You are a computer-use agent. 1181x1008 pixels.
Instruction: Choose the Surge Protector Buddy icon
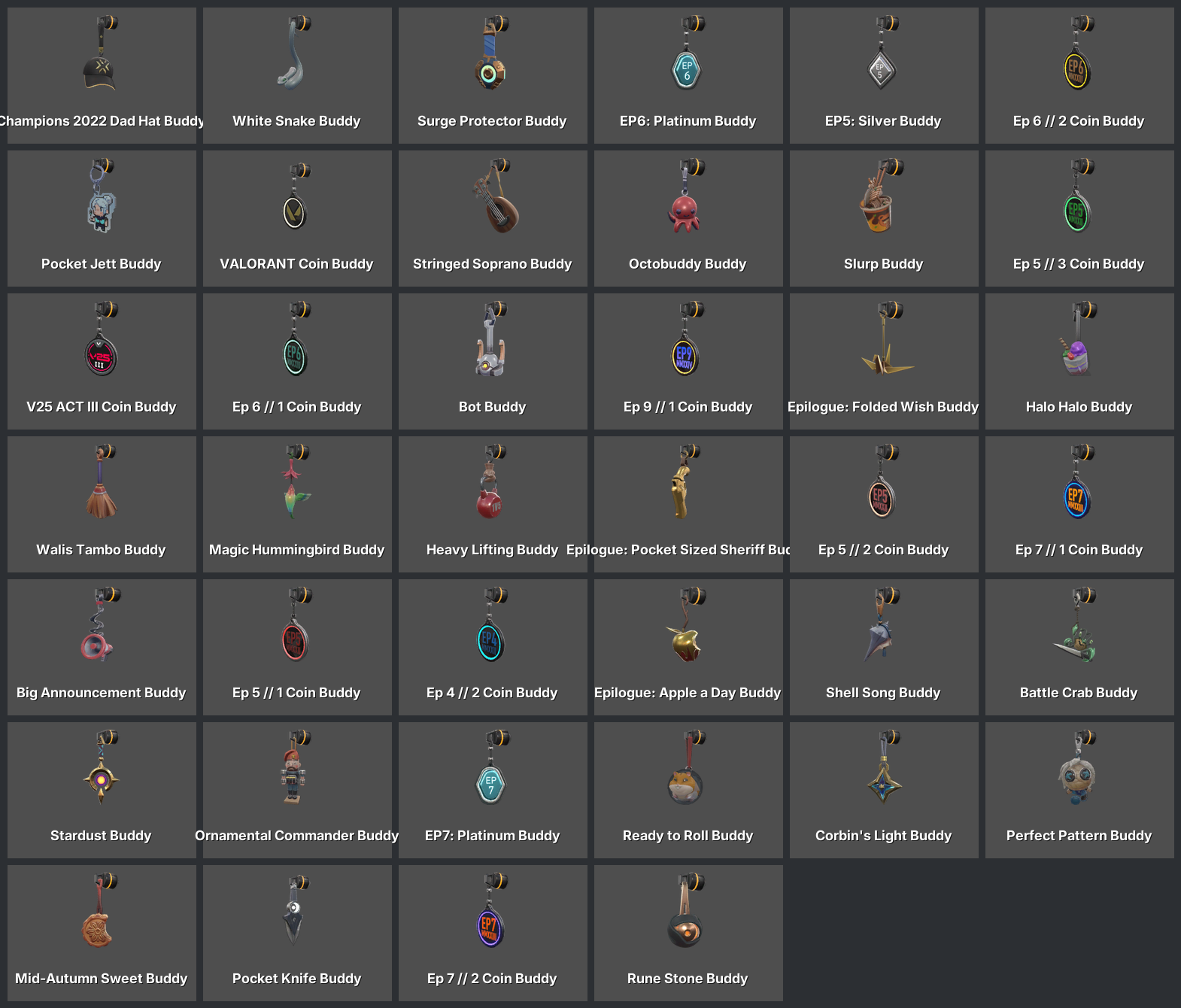493,53
